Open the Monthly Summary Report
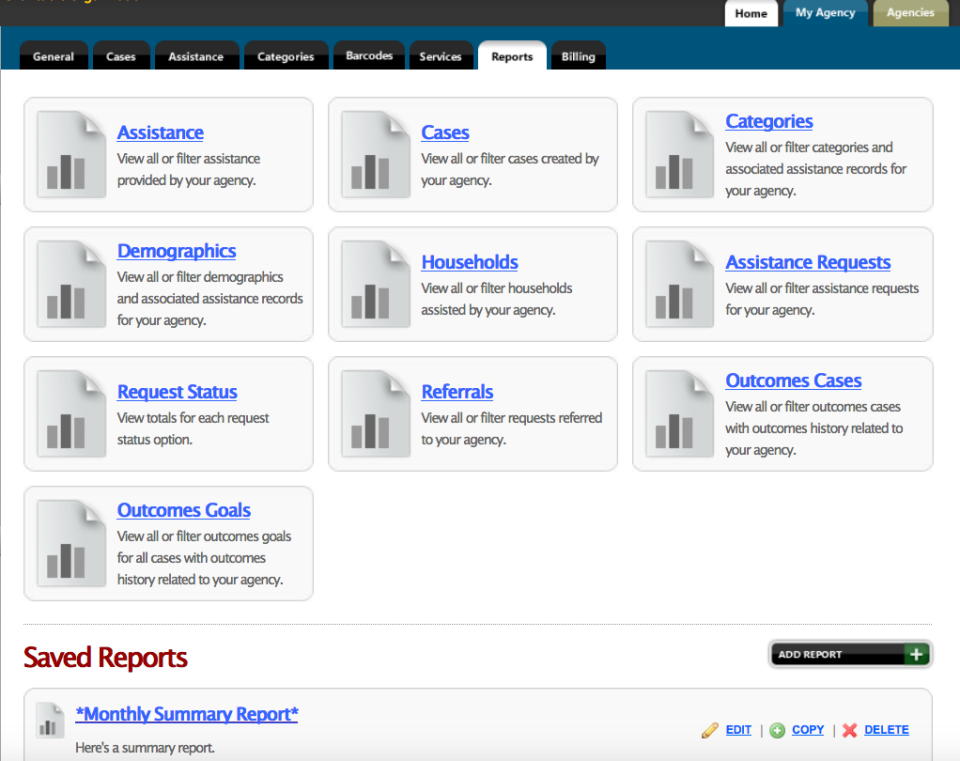Viewport: 960px width, 761px height. point(187,714)
